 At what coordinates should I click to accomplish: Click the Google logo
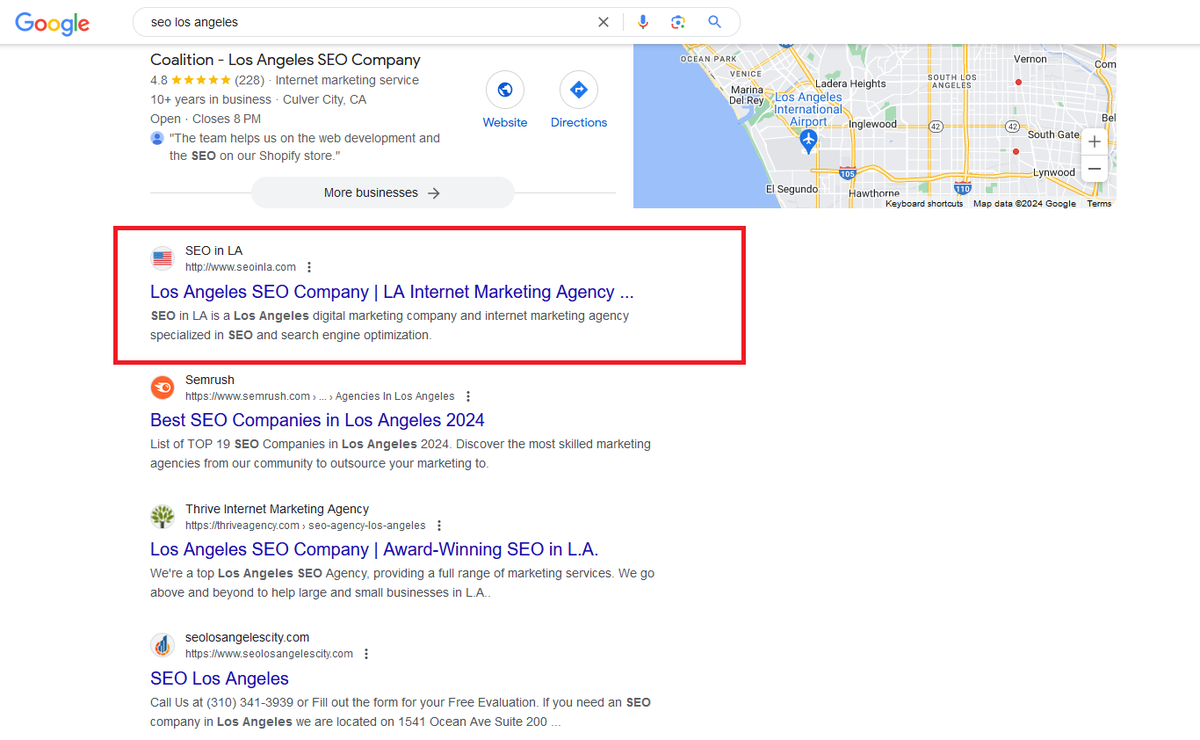[x=52, y=23]
